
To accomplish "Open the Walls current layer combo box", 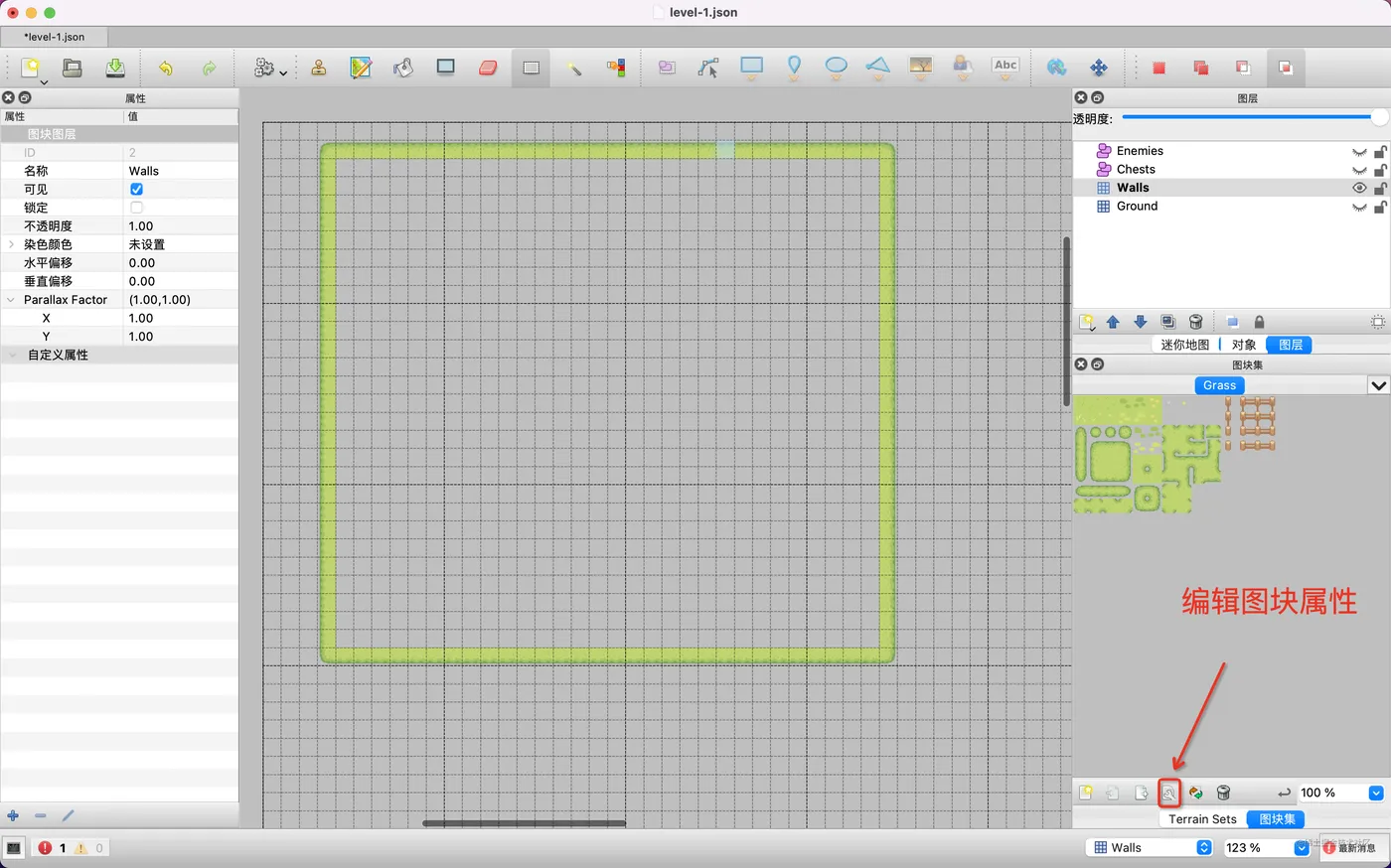I will click(x=1150, y=847).
